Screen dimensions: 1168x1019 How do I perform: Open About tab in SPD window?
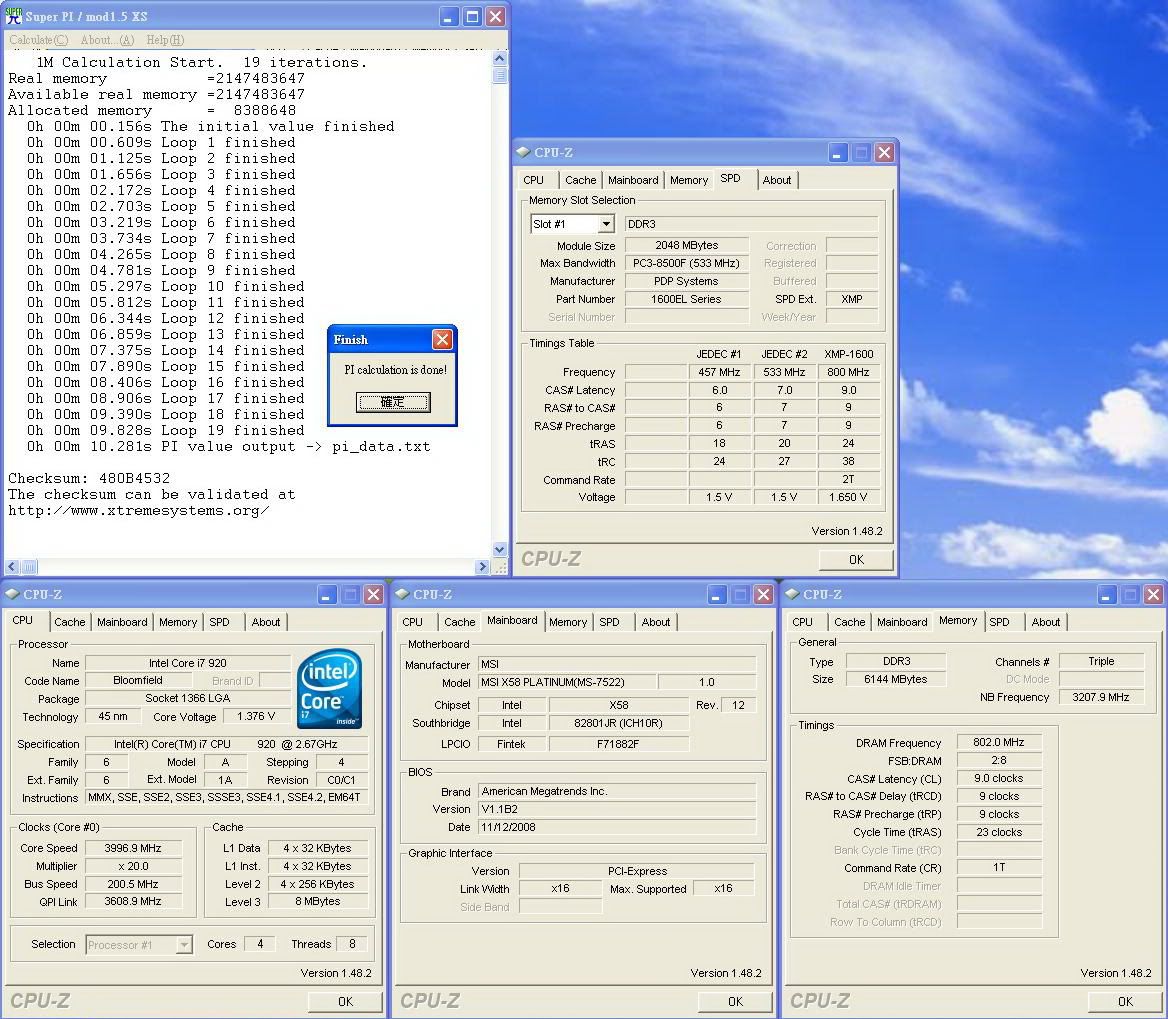pyautogui.click(x=777, y=180)
